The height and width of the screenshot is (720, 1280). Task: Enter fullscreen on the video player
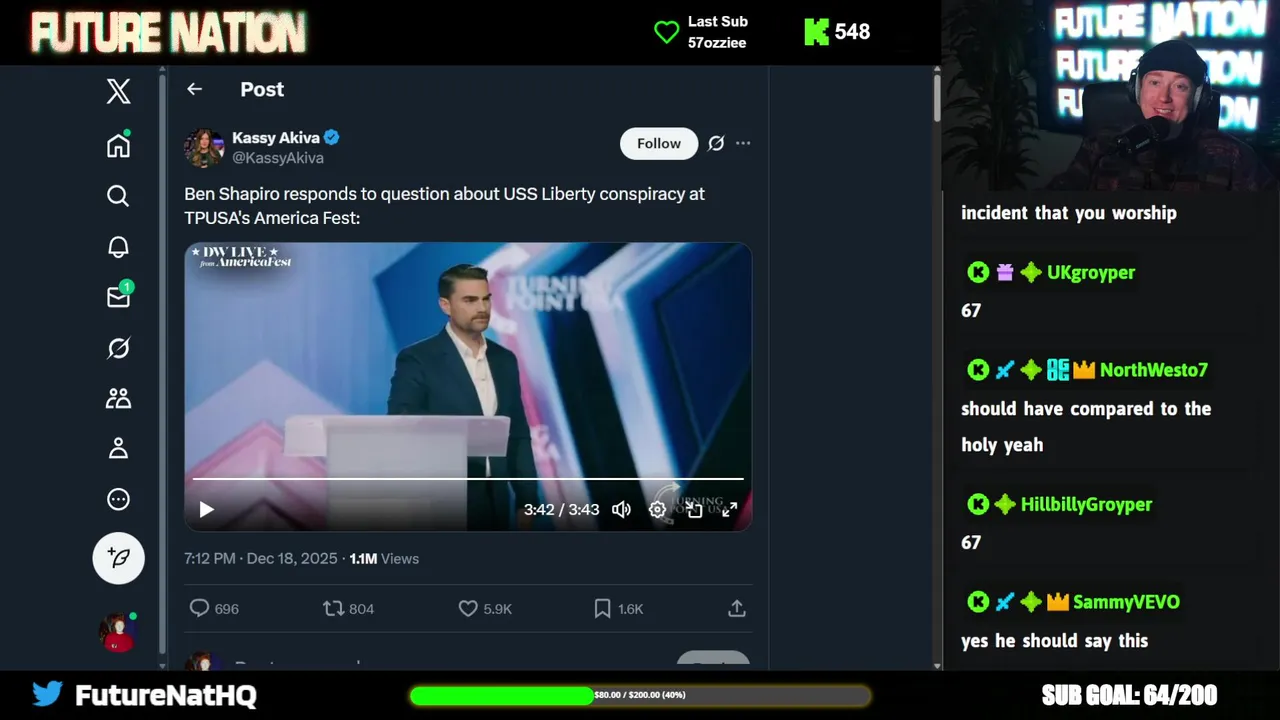[x=730, y=510]
